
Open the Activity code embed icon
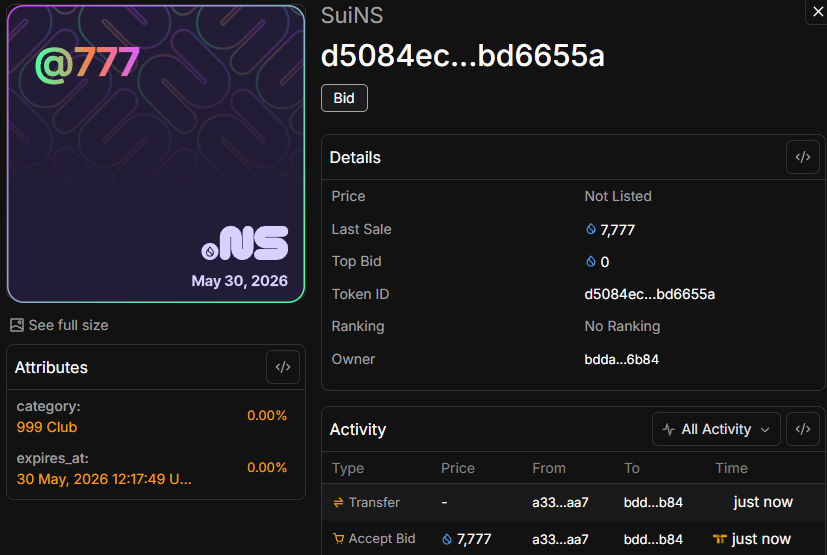(x=802, y=429)
